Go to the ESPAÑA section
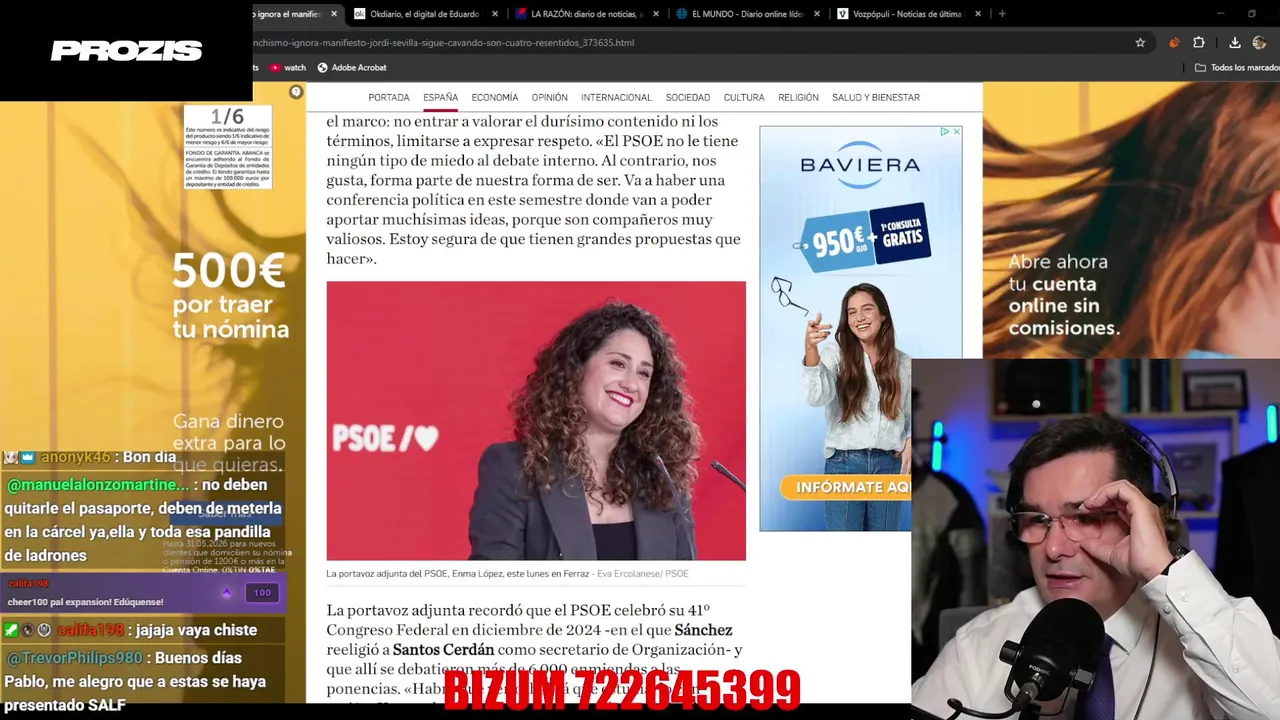The image size is (1280, 720). coord(440,97)
